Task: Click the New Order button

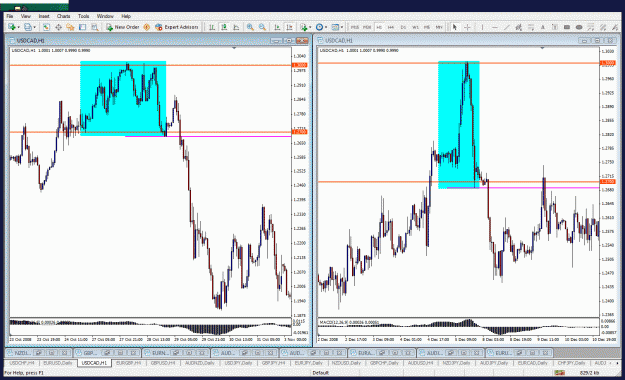Action: click(x=122, y=27)
